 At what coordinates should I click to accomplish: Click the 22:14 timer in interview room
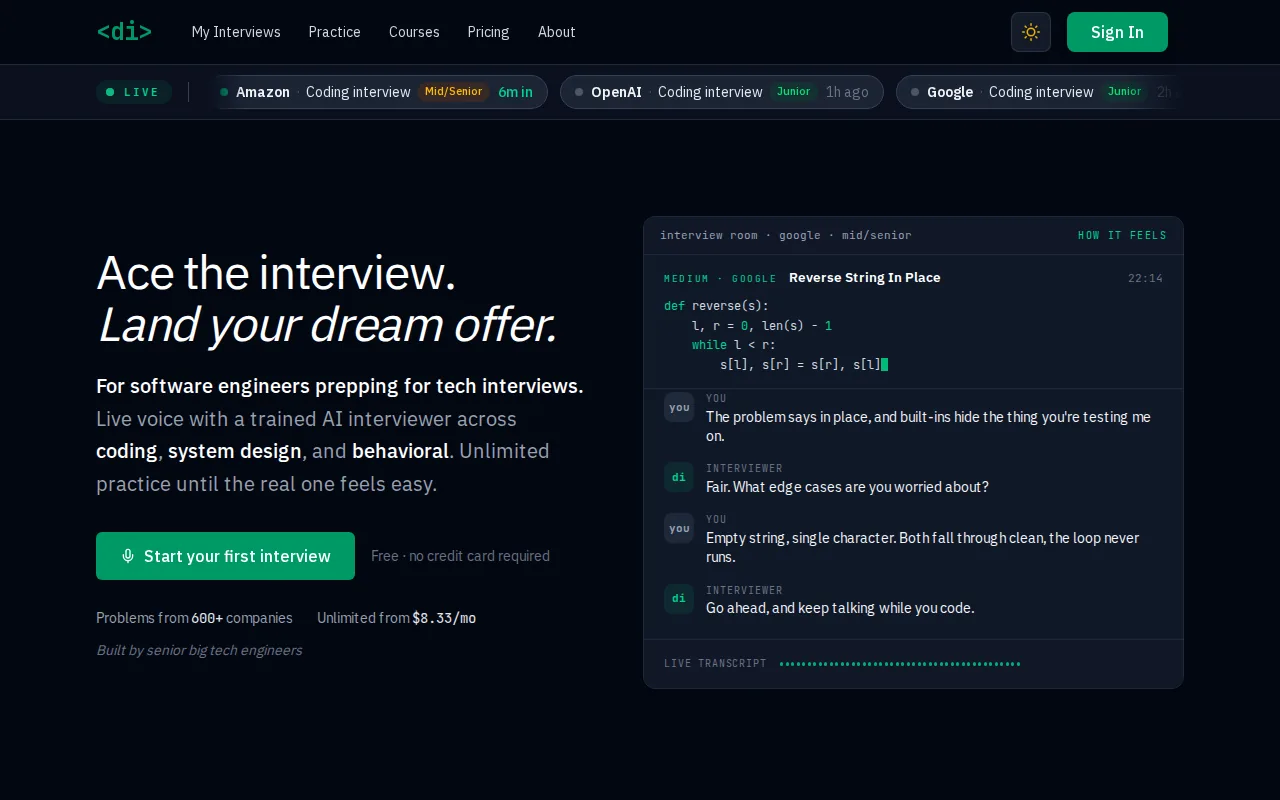pyautogui.click(x=1145, y=278)
